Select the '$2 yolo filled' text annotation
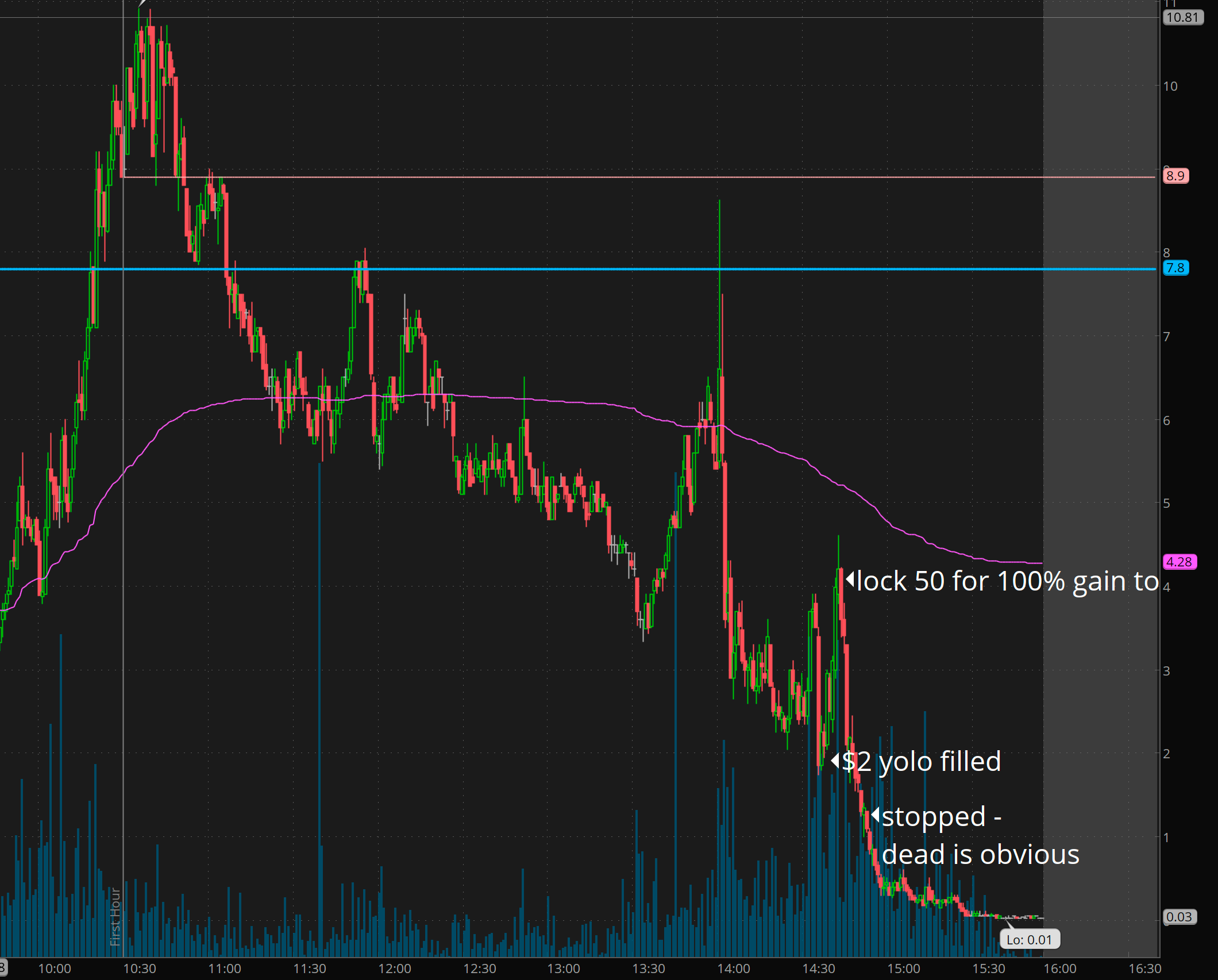This screenshot has height=980, width=1218. point(922,761)
